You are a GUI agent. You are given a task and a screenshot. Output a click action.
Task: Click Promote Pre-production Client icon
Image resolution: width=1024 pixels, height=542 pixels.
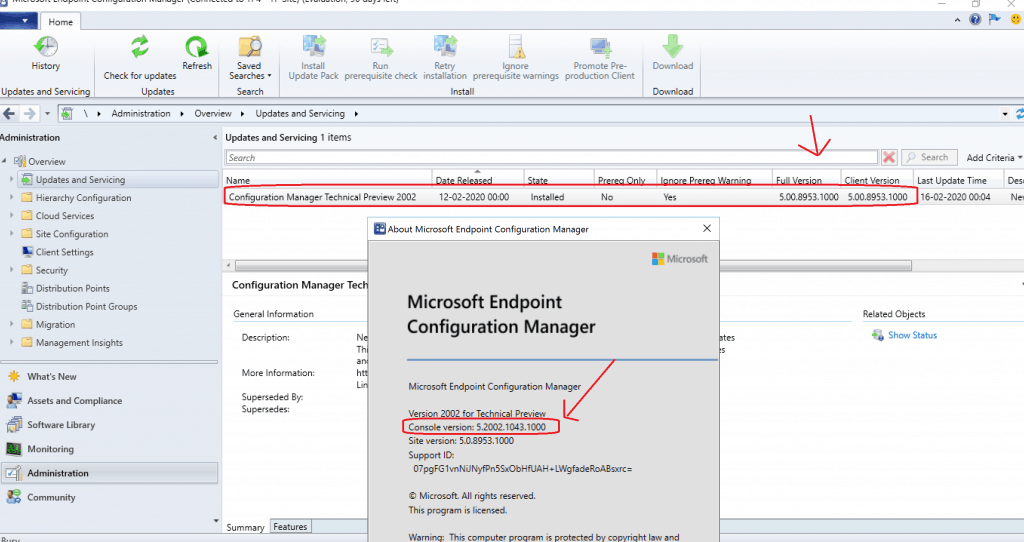coord(600,47)
